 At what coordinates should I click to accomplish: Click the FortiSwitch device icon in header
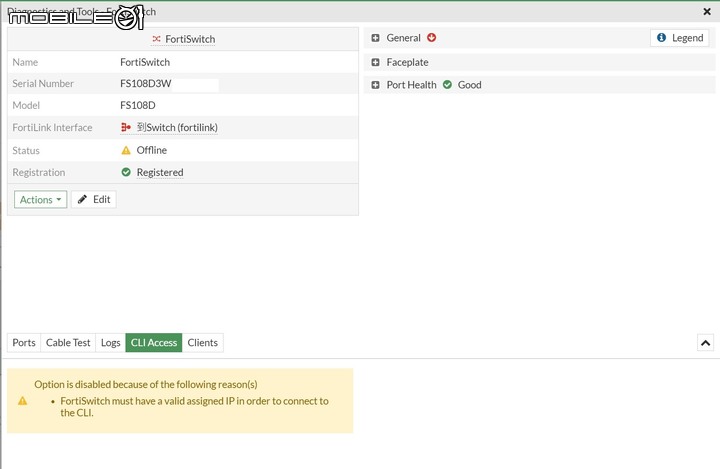157,39
